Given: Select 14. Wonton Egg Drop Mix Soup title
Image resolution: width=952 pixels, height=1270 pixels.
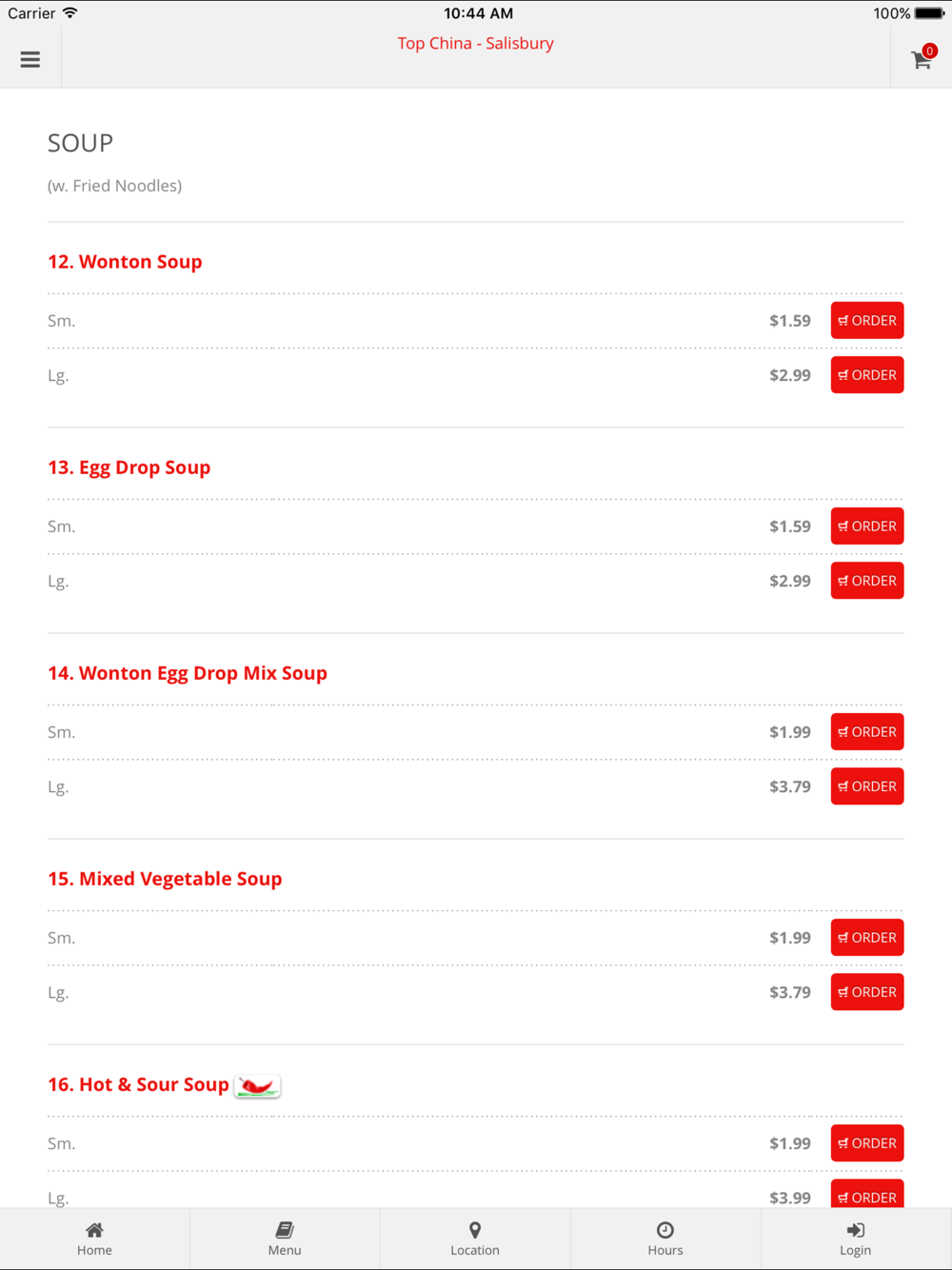Looking at the screenshot, I should point(188,673).
